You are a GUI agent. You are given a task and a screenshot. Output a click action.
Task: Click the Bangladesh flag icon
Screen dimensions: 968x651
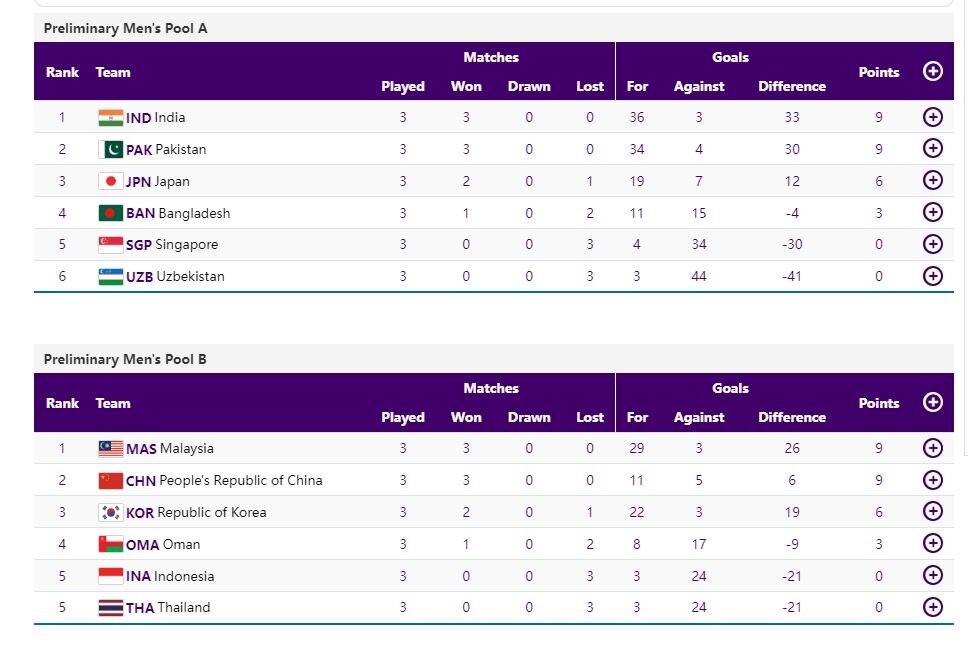(110, 213)
